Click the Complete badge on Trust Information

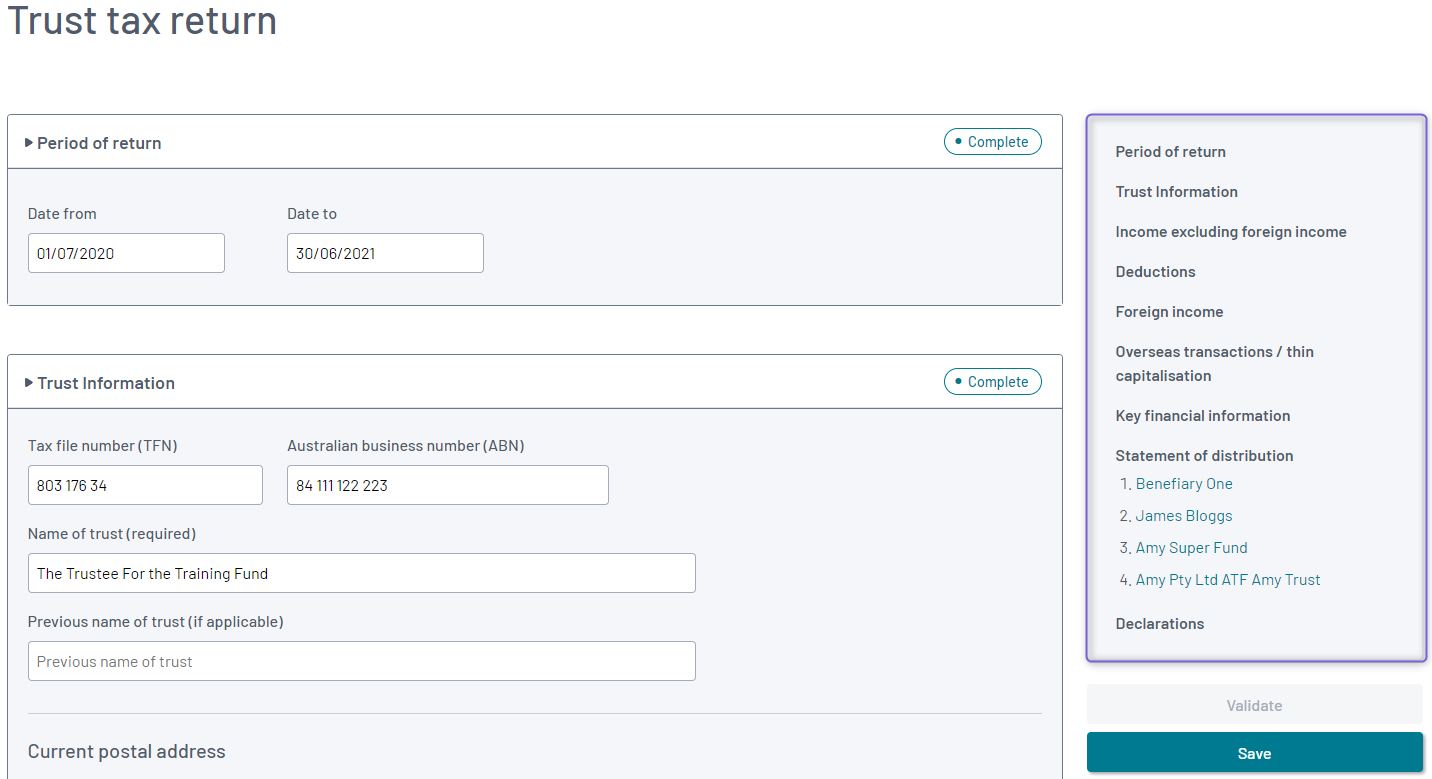point(992,381)
